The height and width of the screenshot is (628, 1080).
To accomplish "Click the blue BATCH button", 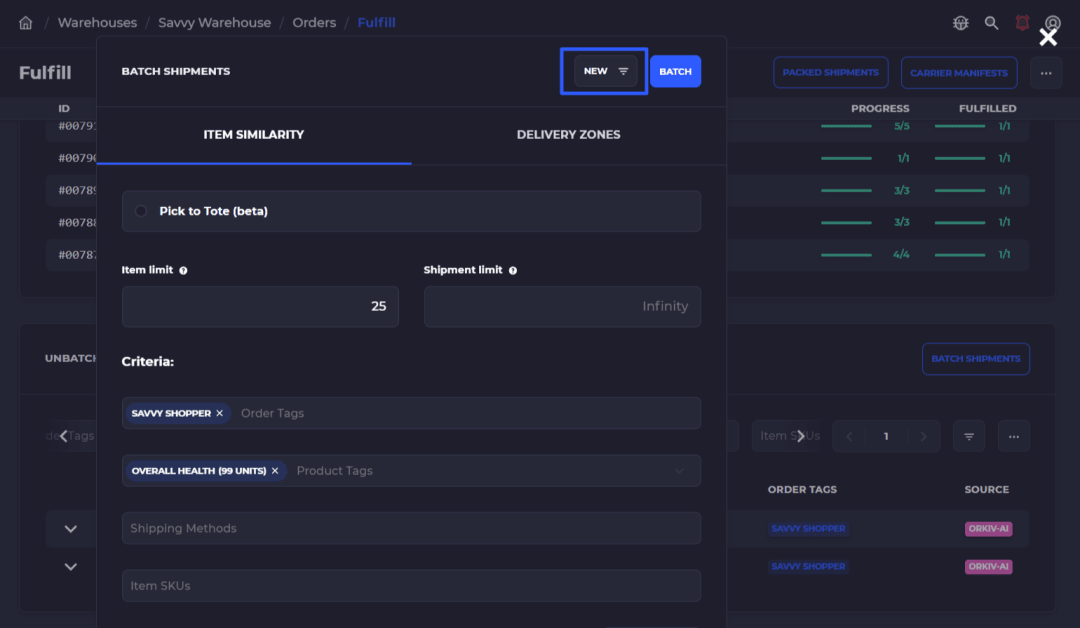I will (x=675, y=72).
